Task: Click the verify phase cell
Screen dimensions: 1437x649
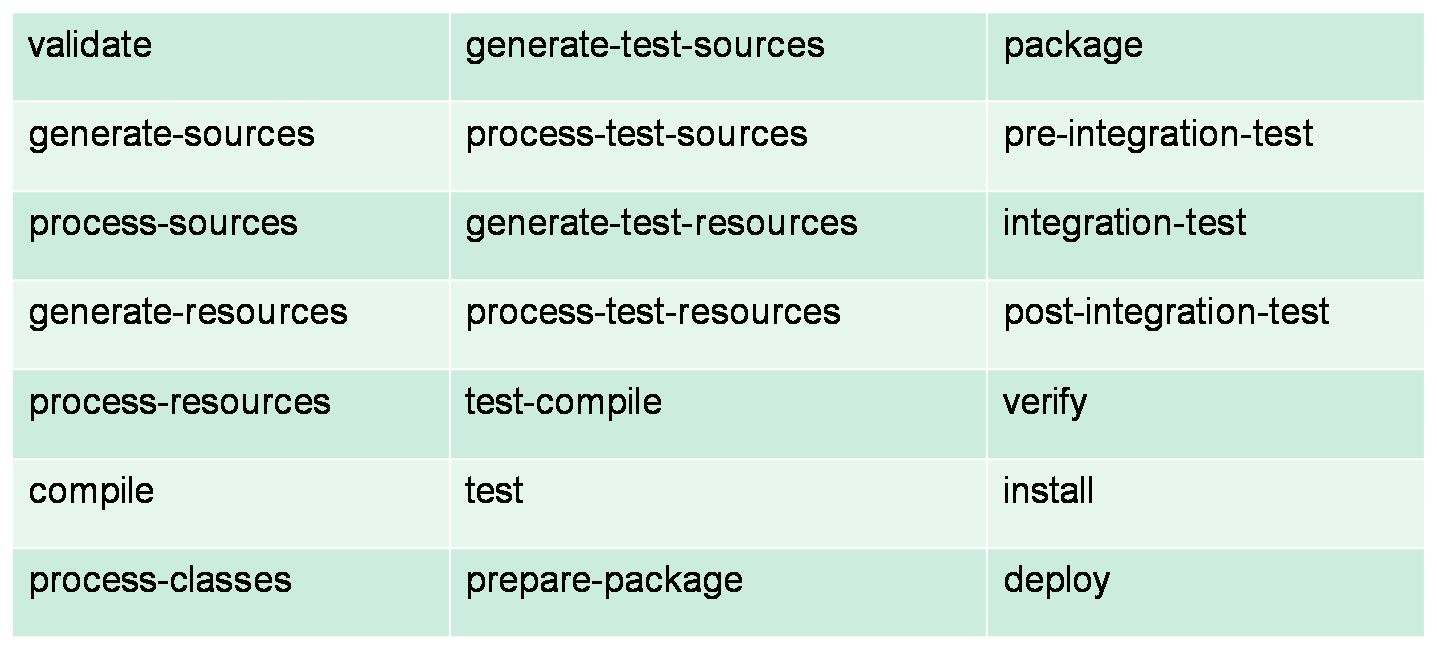Action: point(1044,402)
